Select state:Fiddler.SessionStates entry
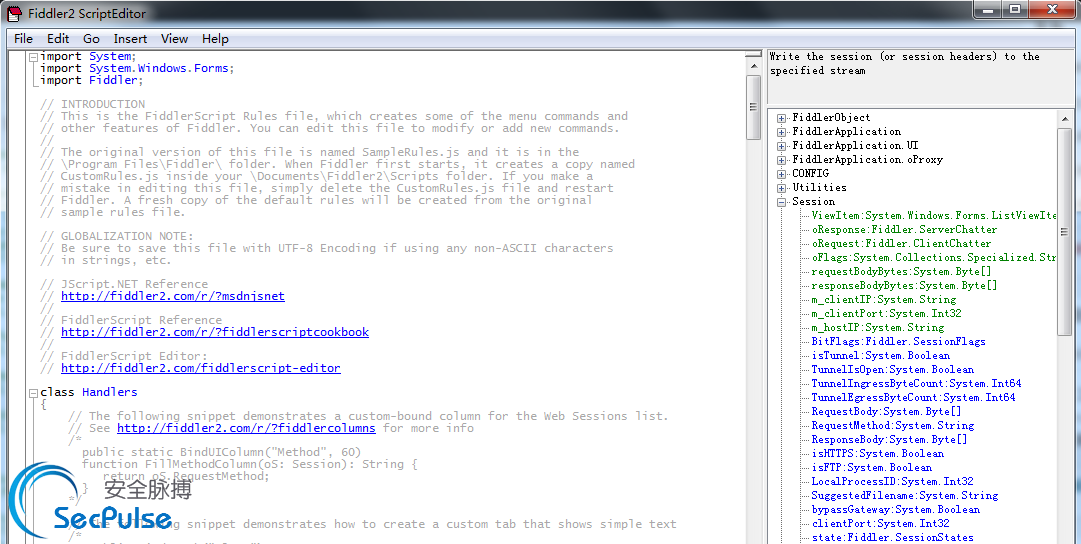 click(892, 537)
